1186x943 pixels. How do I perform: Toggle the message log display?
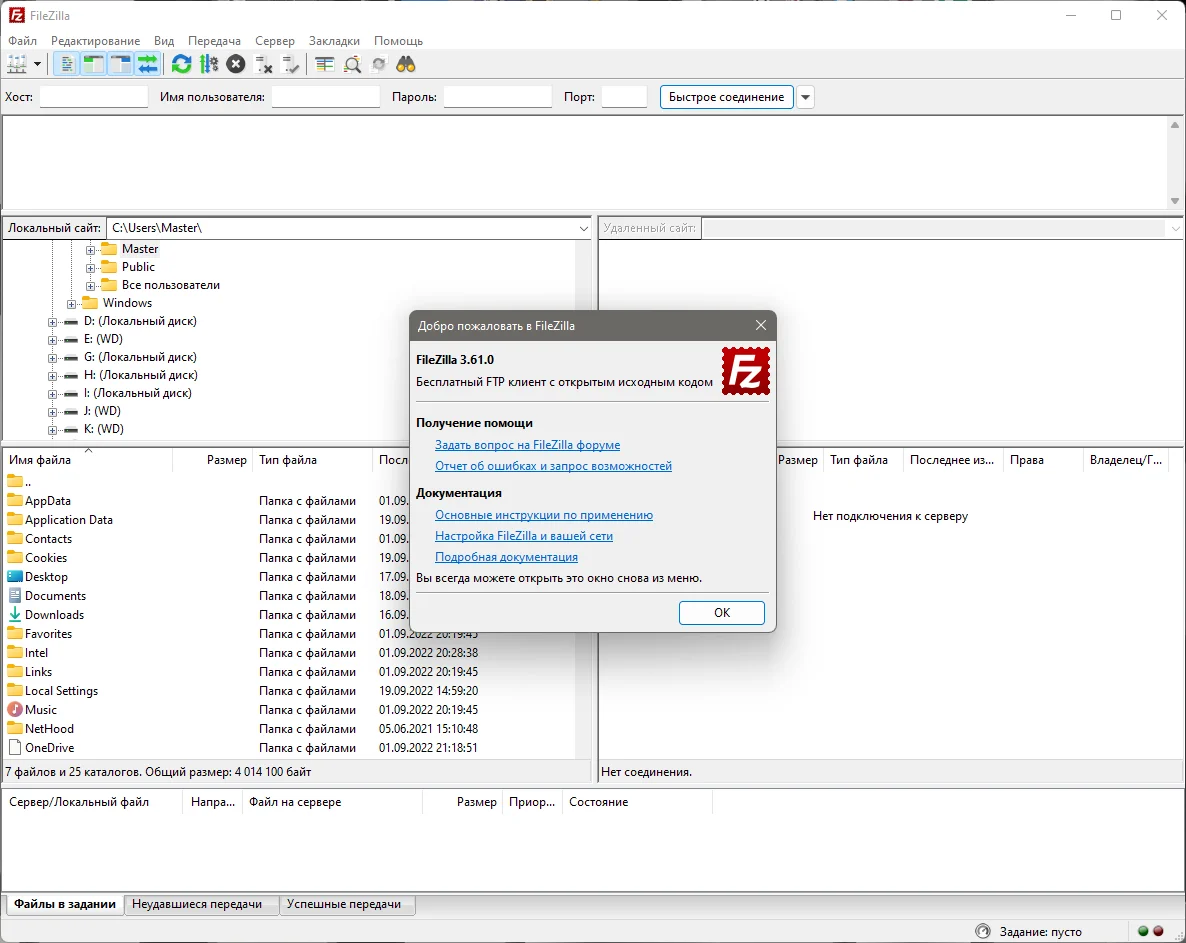67,64
